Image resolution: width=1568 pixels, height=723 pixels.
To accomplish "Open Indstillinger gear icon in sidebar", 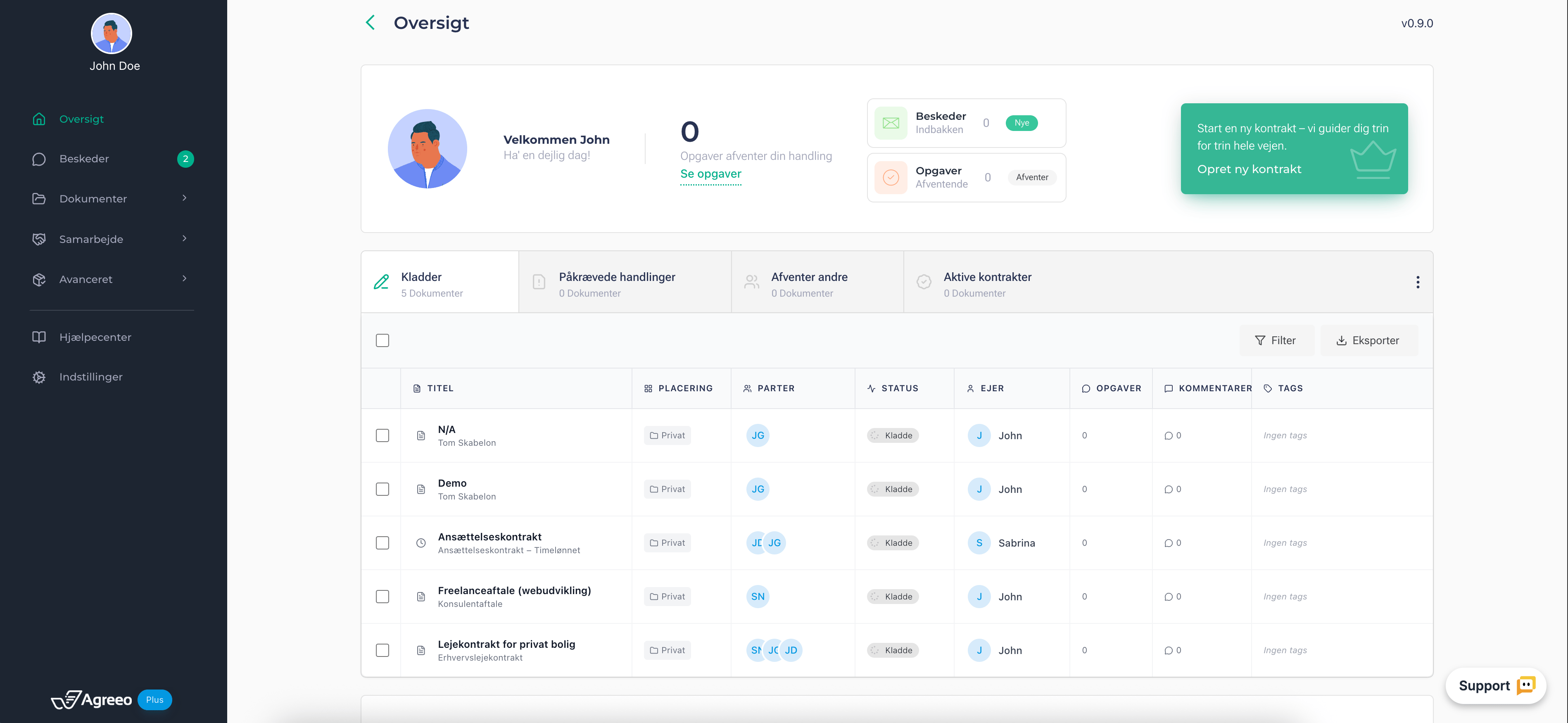I will pyautogui.click(x=39, y=377).
